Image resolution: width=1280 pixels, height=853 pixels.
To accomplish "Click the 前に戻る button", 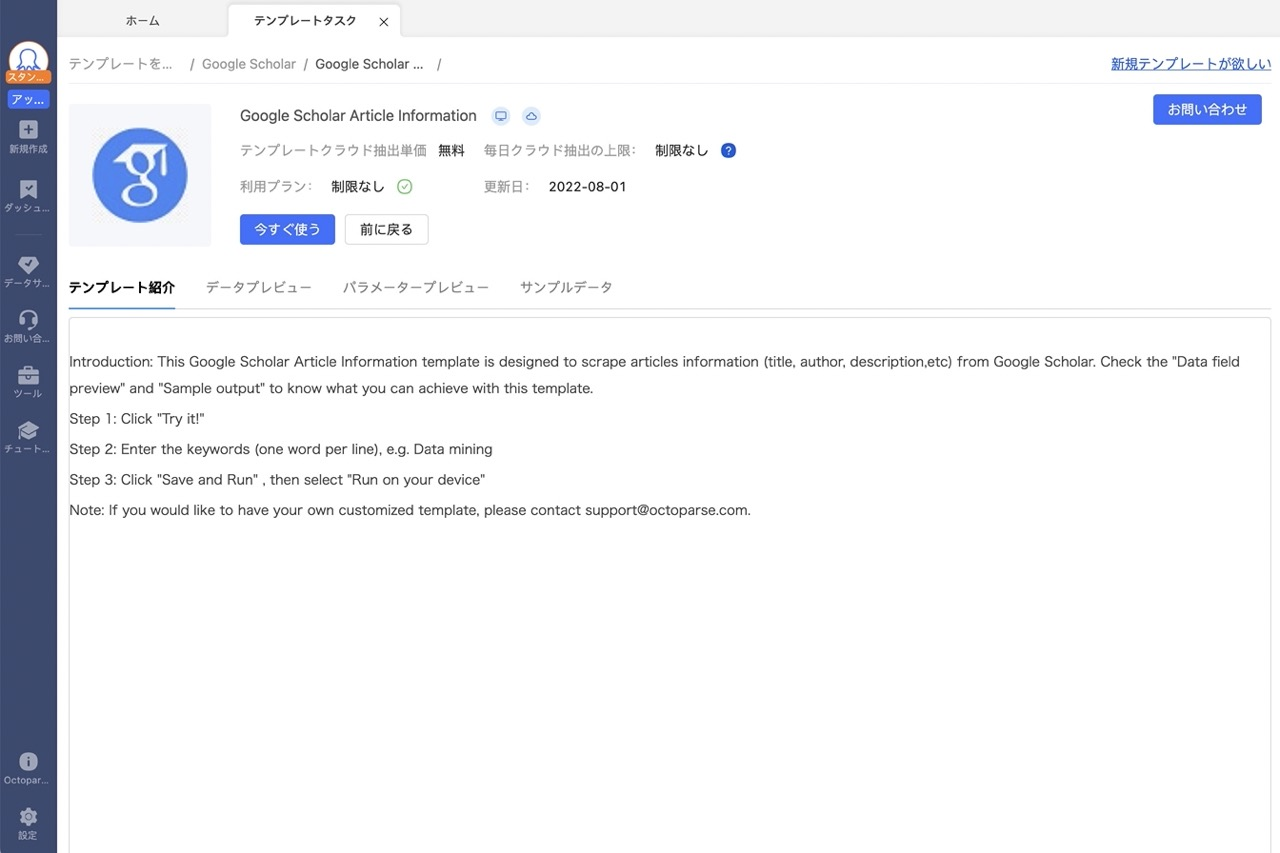I will point(386,229).
